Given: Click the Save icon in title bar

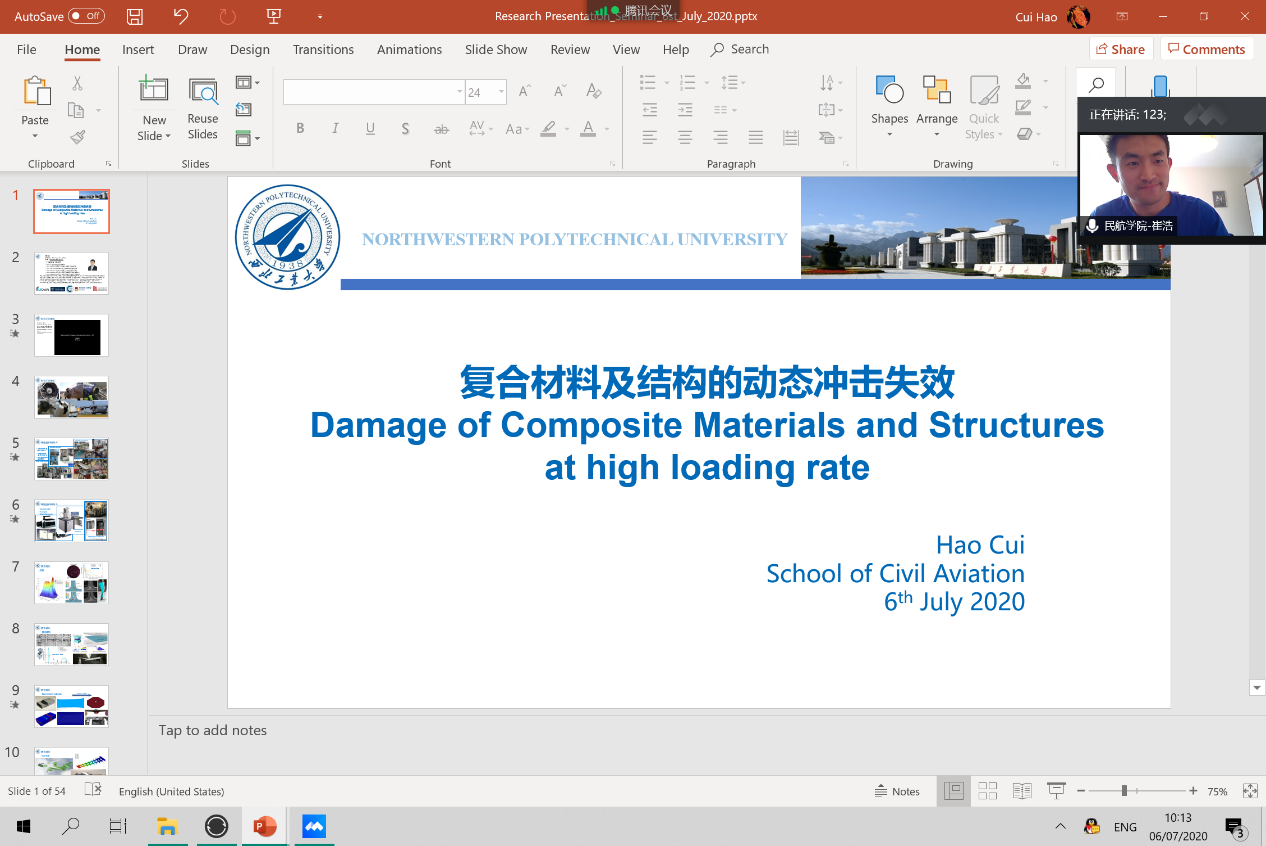Looking at the screenshot, I should (x=135, y=16).
